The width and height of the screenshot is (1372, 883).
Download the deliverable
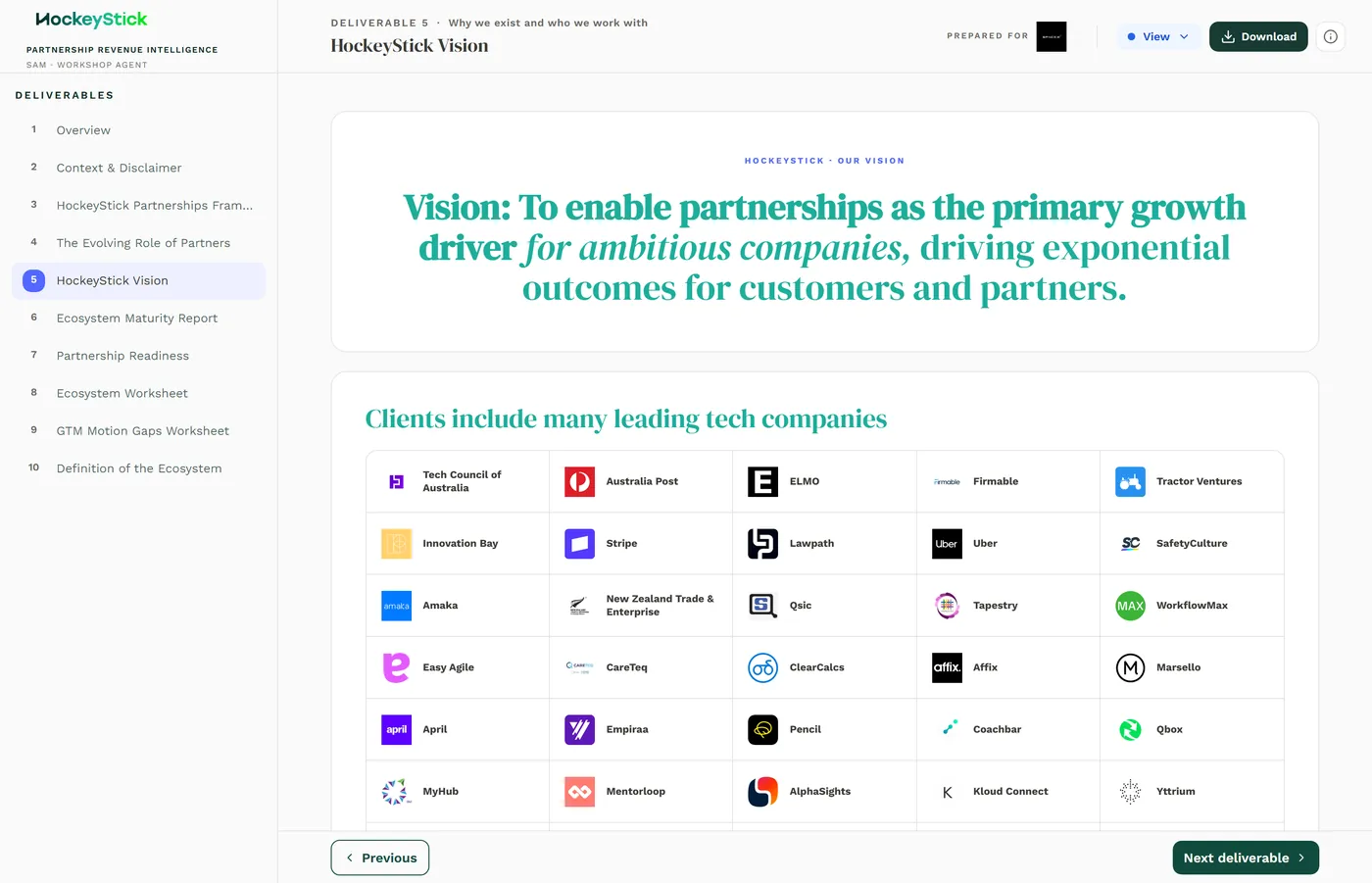1258,36
